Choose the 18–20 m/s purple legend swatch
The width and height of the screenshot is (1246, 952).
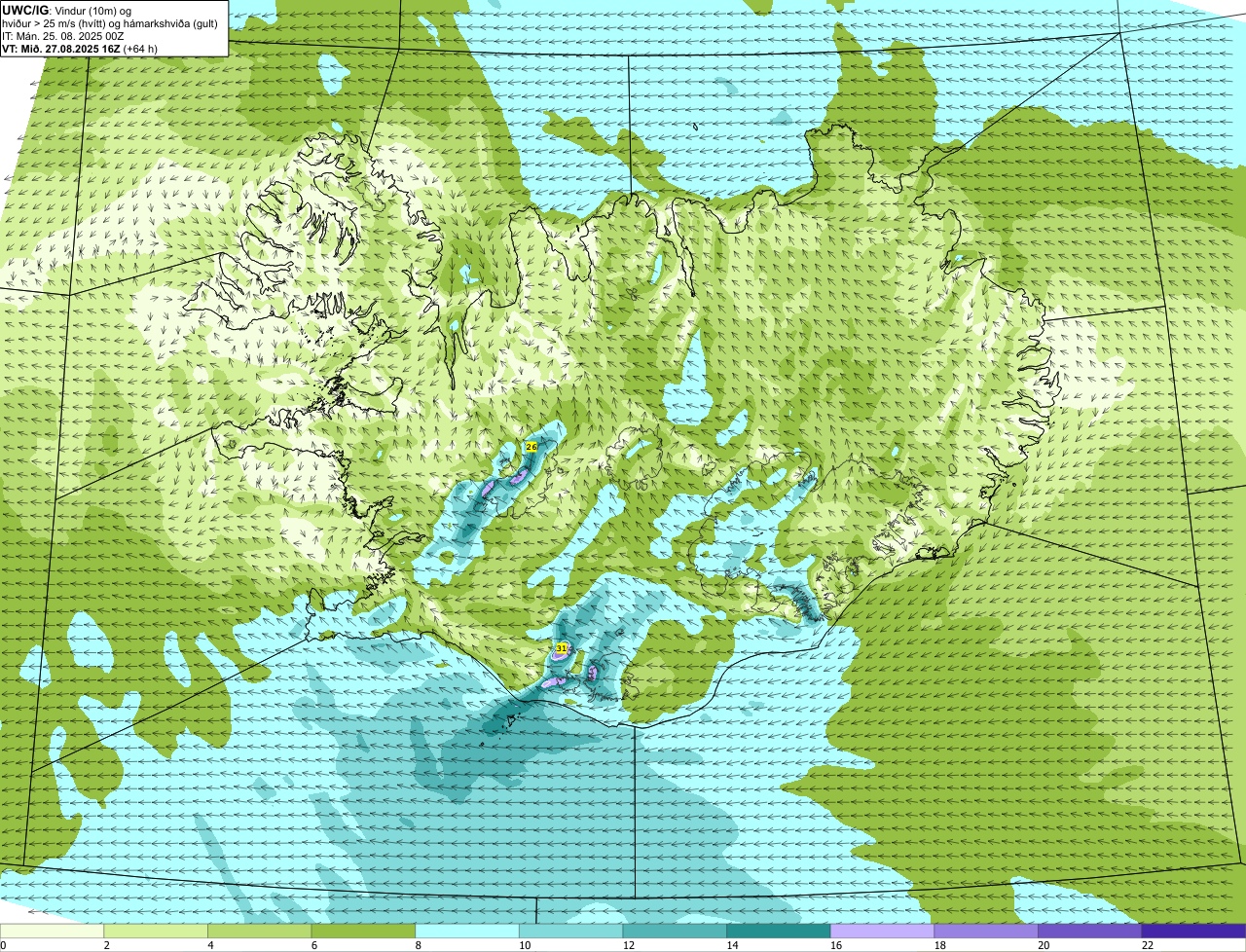point(986,931)
